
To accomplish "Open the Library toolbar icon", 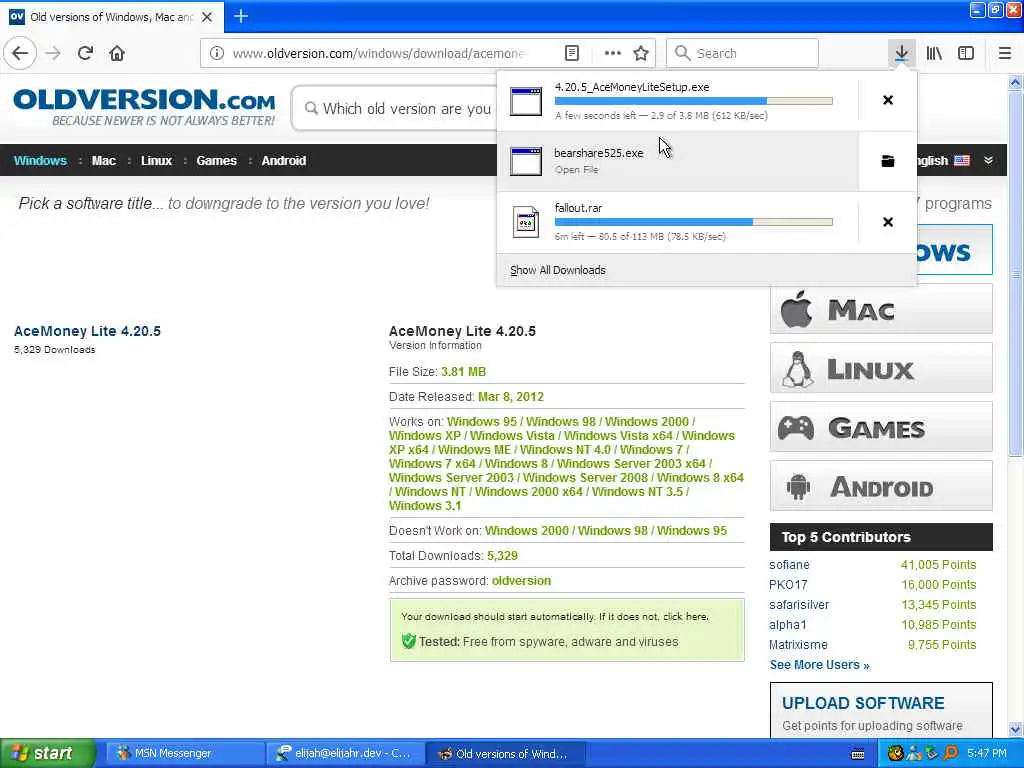I will 934,53.
